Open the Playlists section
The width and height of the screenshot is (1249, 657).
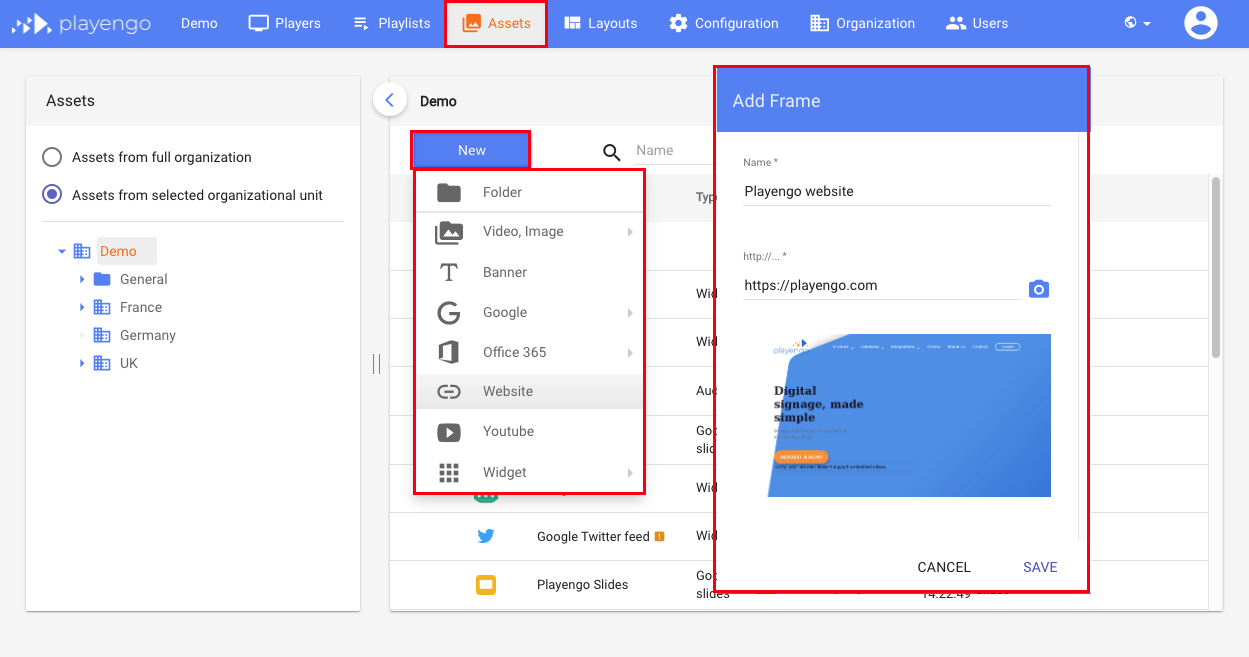click(x=391, y=23)
